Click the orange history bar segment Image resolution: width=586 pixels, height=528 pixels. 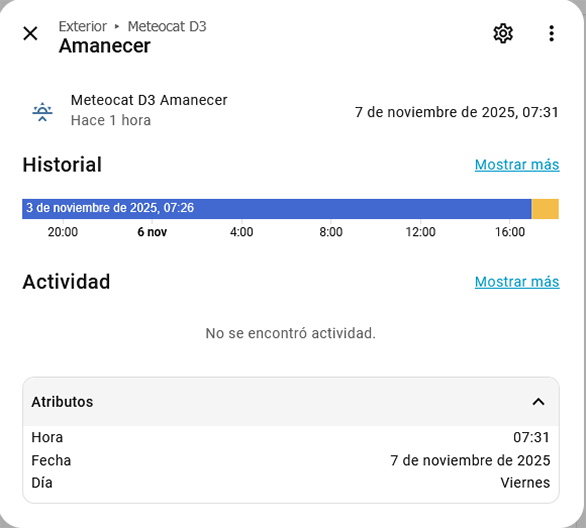(545, 209)
